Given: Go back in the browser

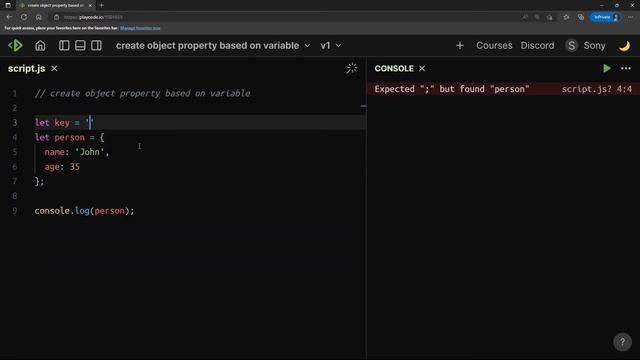Looking at the screenshot, I should [9, 17].
